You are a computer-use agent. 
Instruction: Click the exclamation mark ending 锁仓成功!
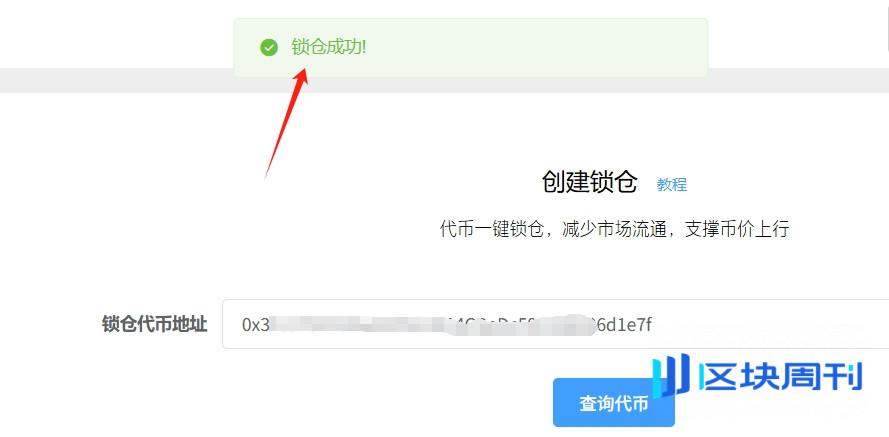coord(364,48)
